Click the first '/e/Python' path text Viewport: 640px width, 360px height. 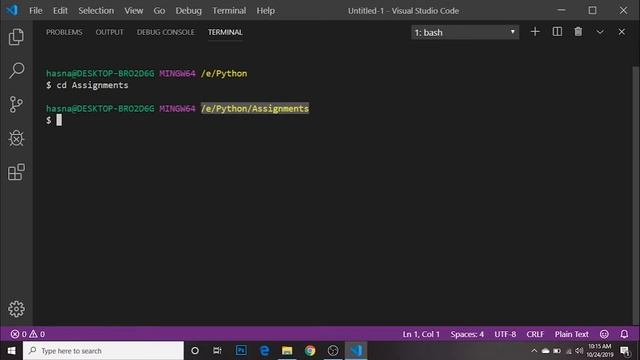[x=224, y=73]
